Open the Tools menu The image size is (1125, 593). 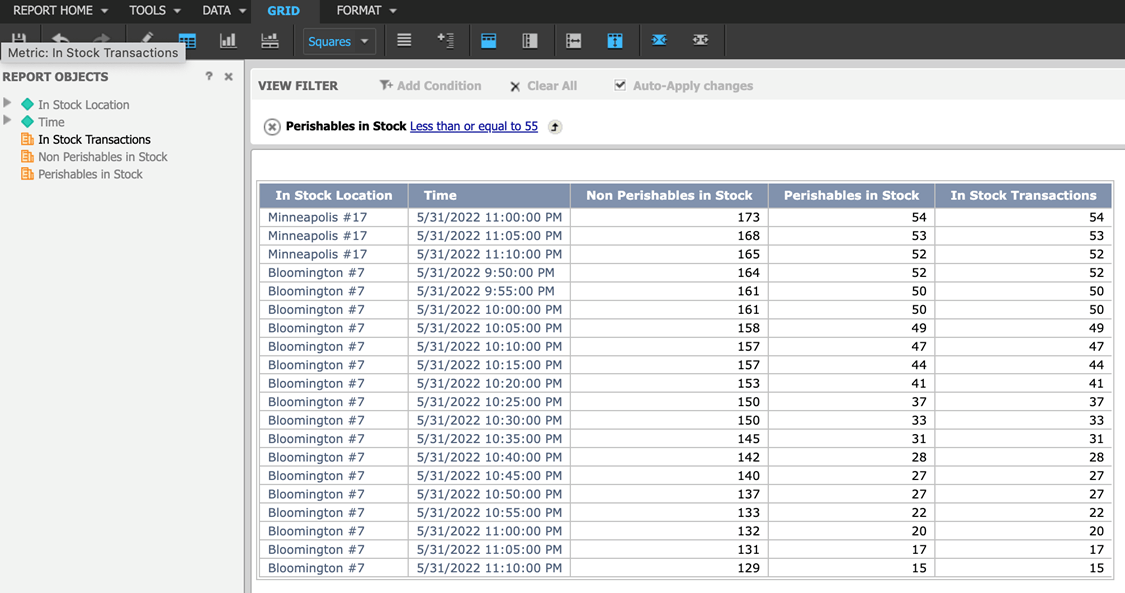pyautogui.click(x=155, y=11)
